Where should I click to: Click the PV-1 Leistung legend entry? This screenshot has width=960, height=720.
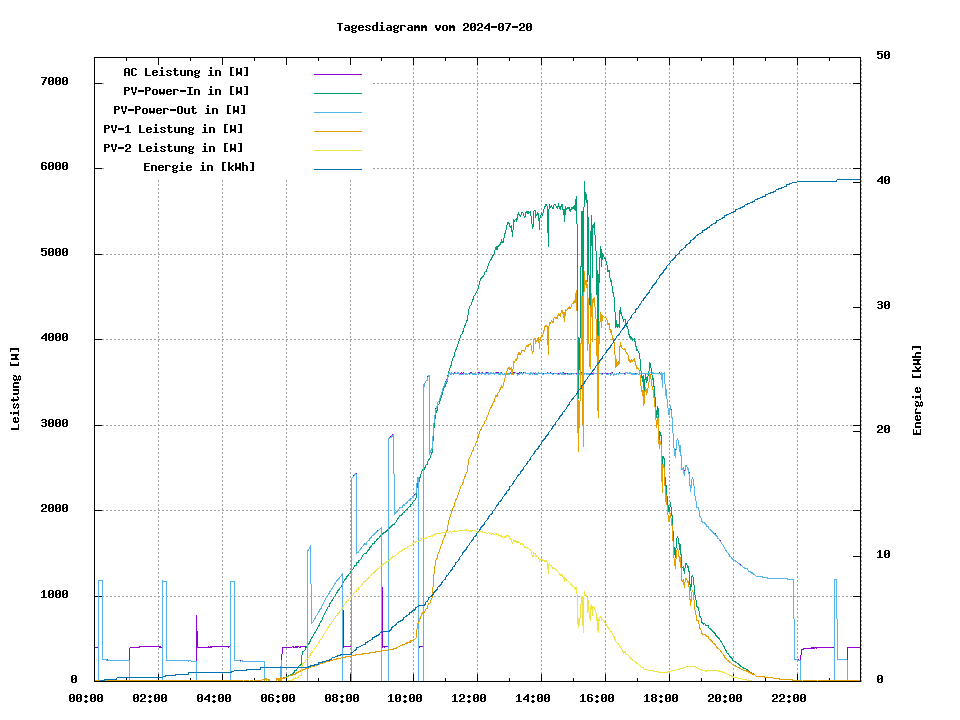pos(172,129)
